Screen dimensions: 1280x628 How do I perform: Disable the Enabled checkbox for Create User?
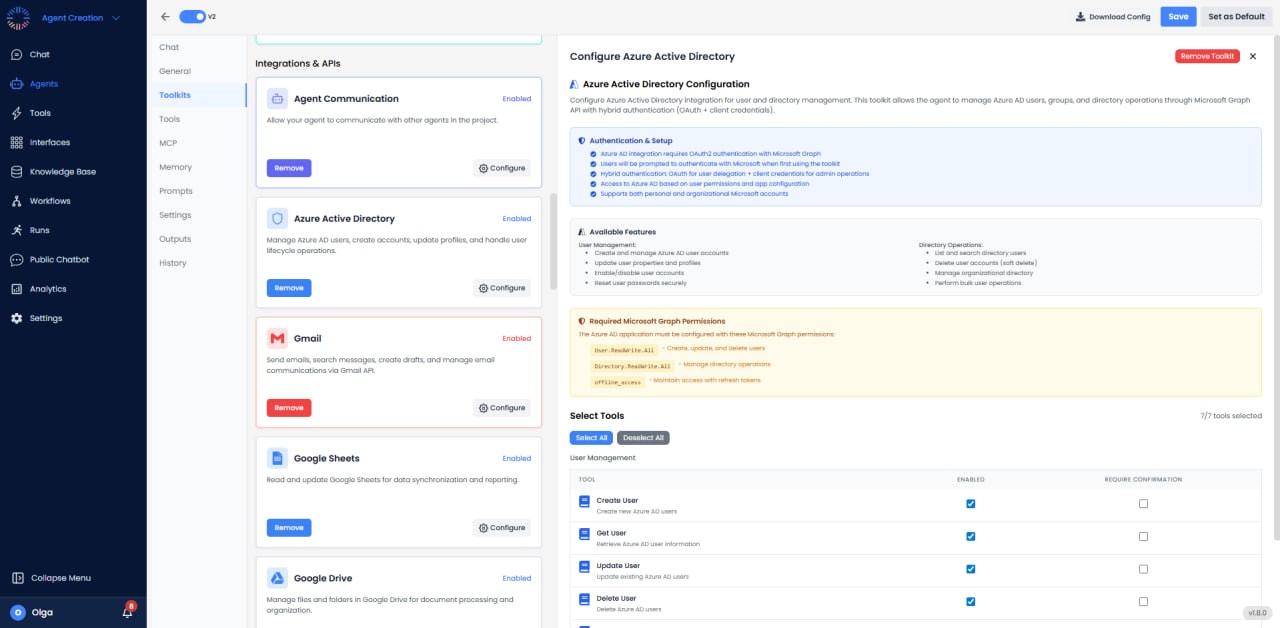[x=970, y=503]
